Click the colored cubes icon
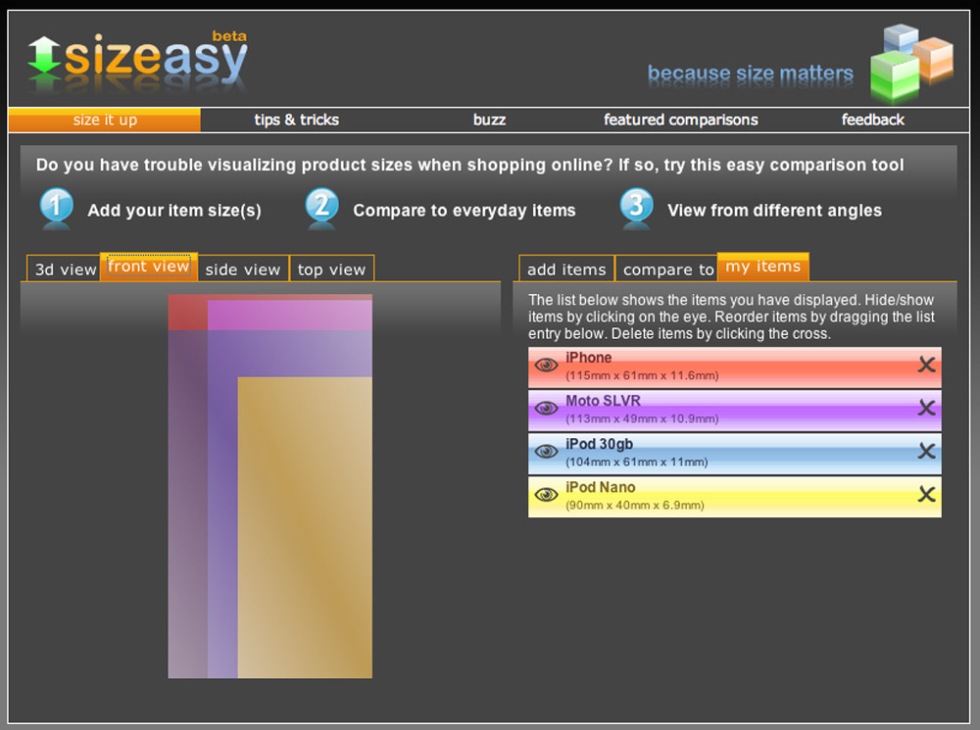 click(x=910, y=62)
